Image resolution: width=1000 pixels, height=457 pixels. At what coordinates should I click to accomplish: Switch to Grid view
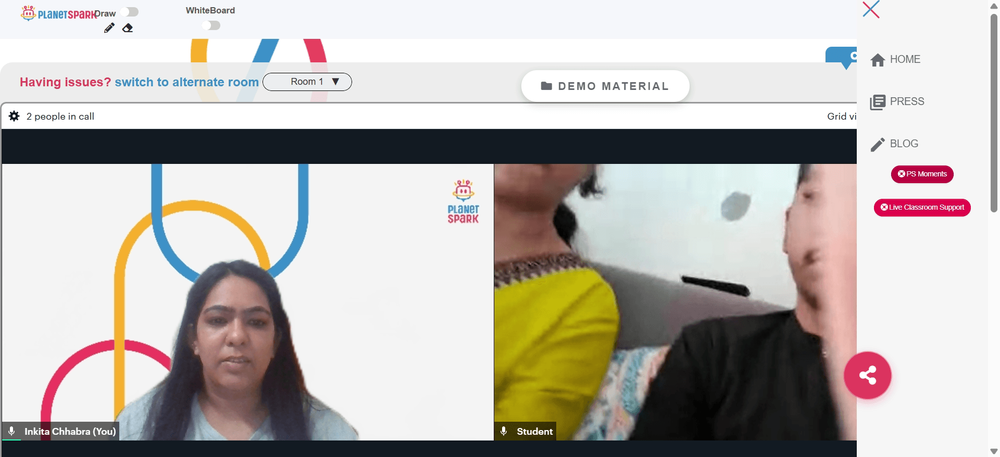pos(842,117)
